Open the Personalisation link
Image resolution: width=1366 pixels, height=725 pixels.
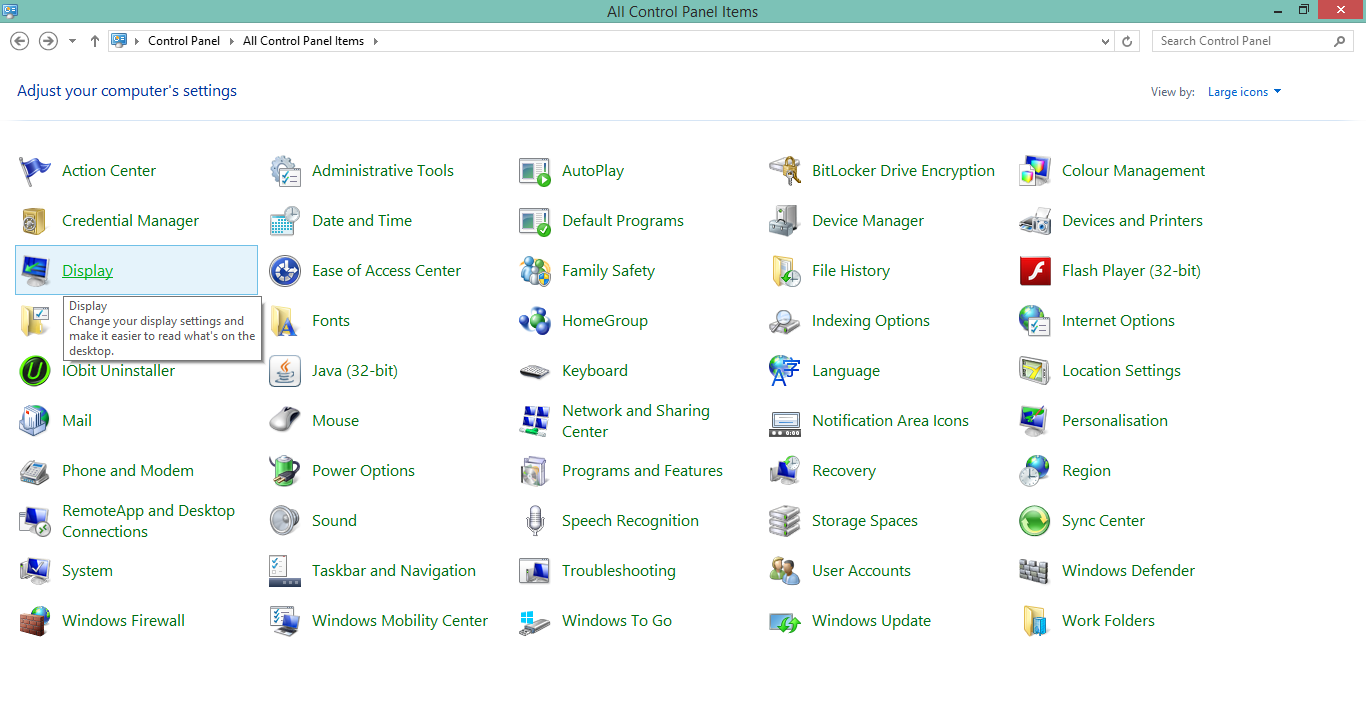click(1115, 421)
